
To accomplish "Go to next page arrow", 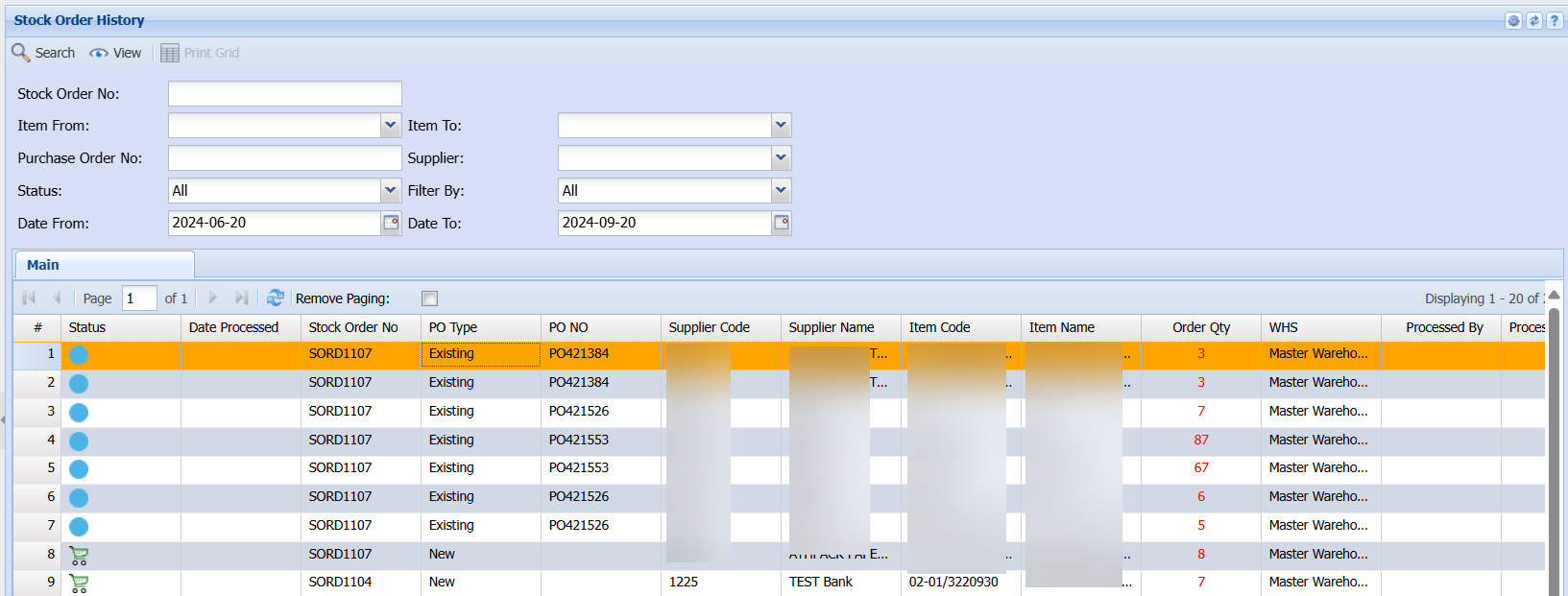I will point(213,298).
